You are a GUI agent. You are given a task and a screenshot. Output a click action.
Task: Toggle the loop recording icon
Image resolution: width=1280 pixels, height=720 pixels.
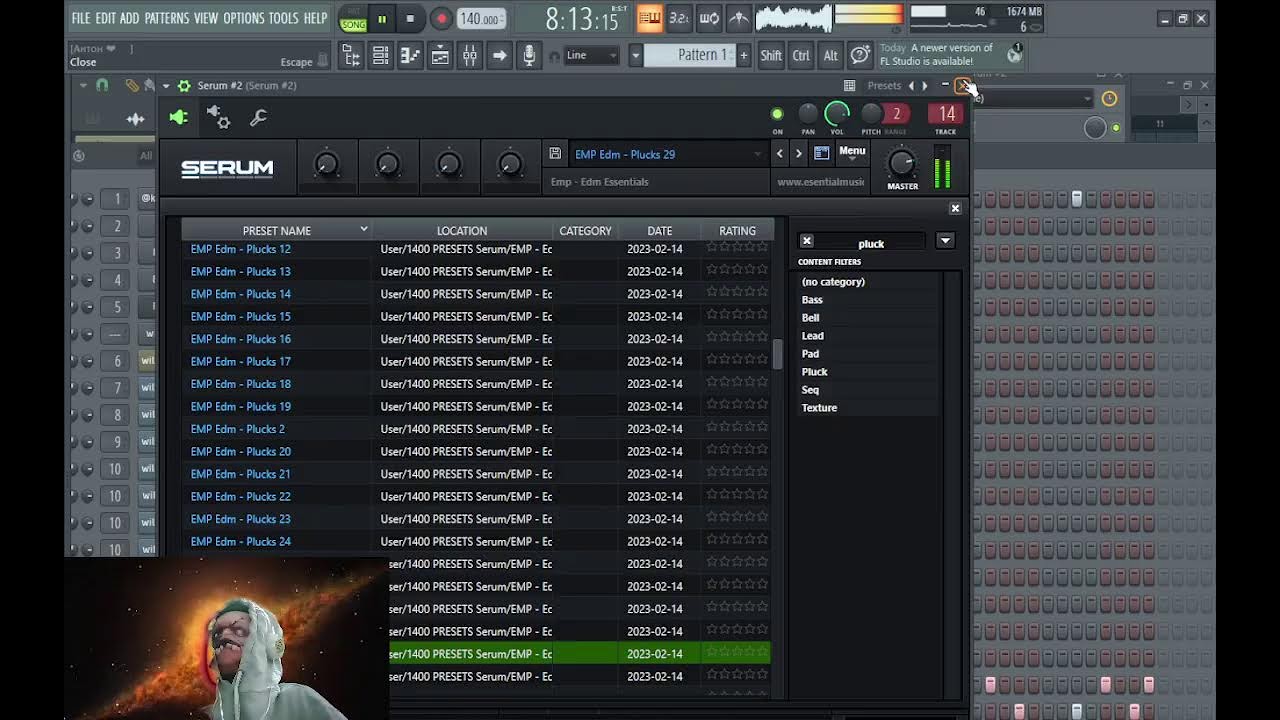click(x=709, y=19)
